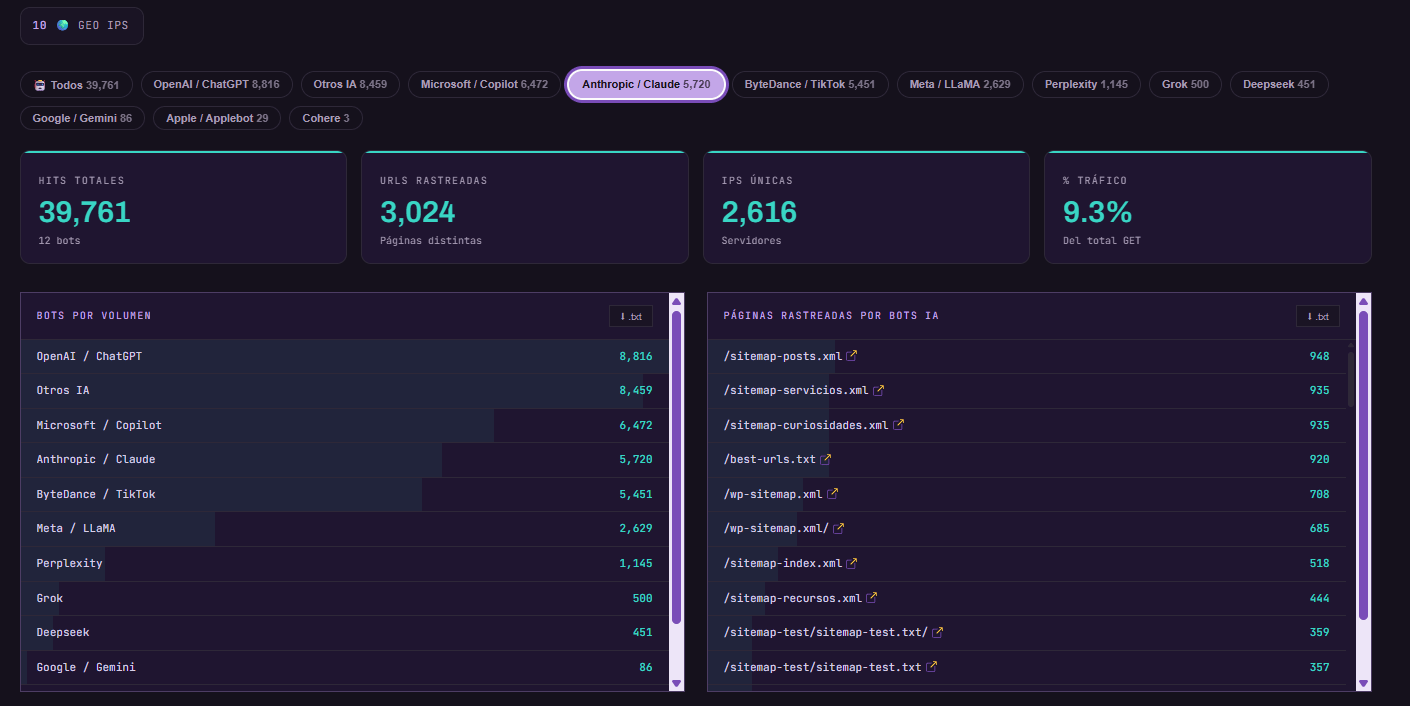Filter by Microsoft / Copilot 6,472
Screen dimensions: 1410x706
click(485, 85)
